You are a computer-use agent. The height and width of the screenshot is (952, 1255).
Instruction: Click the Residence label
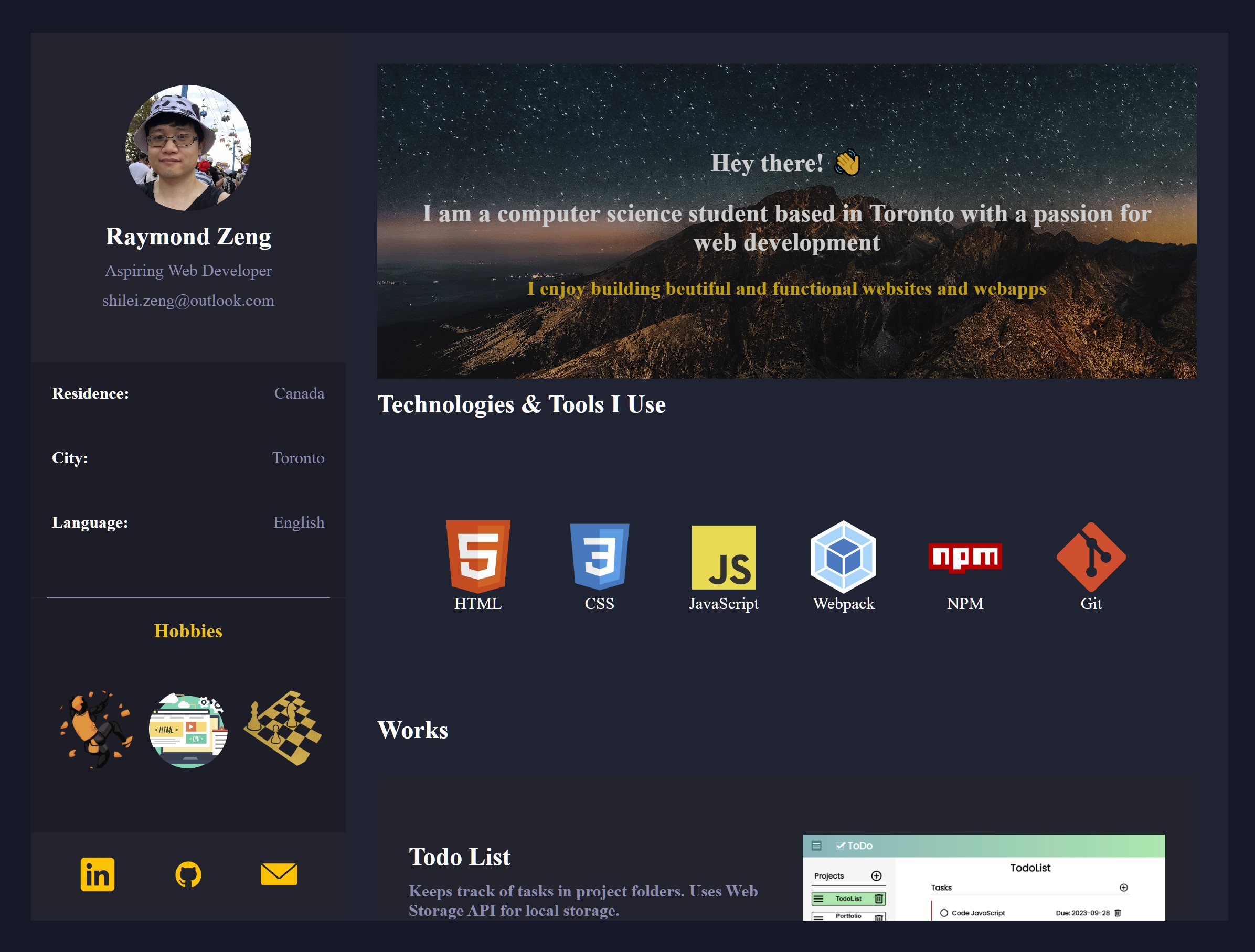[x=90, y=393]
